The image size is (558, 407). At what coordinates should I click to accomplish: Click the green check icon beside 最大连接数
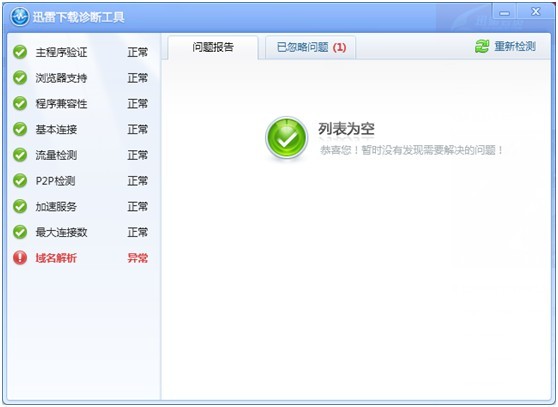[x=20, y=232]
